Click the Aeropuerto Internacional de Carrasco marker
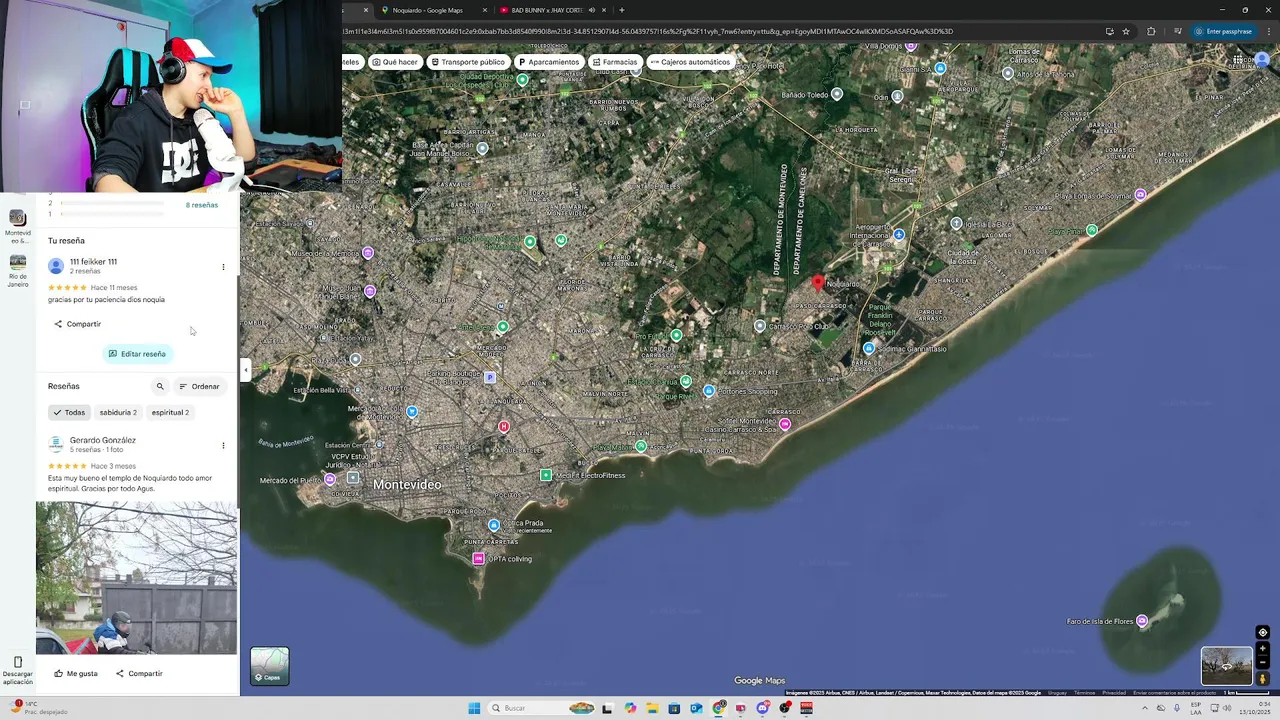 [899, 235]
